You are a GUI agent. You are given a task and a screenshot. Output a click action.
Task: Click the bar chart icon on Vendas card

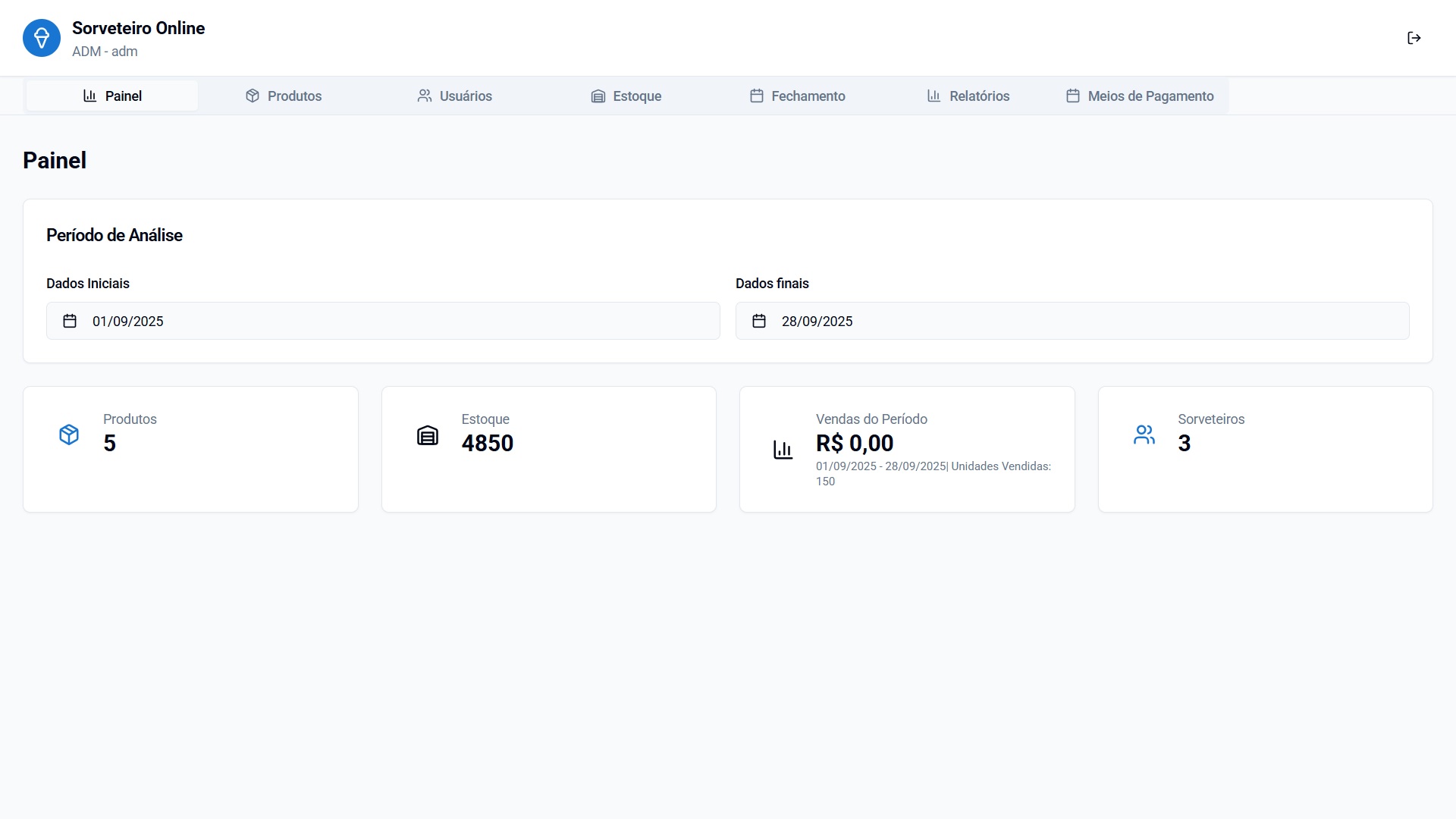coord(783,450)
